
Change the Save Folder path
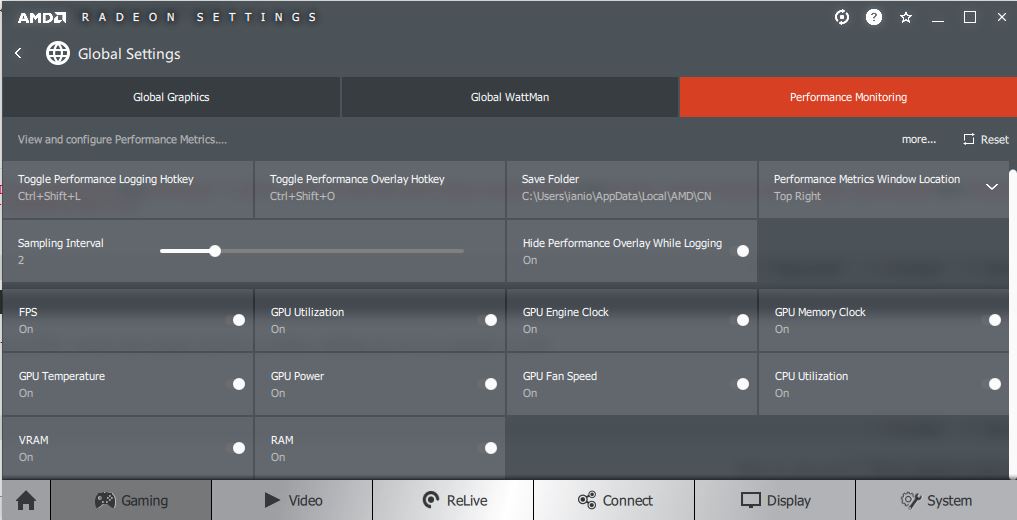point(631,187)
